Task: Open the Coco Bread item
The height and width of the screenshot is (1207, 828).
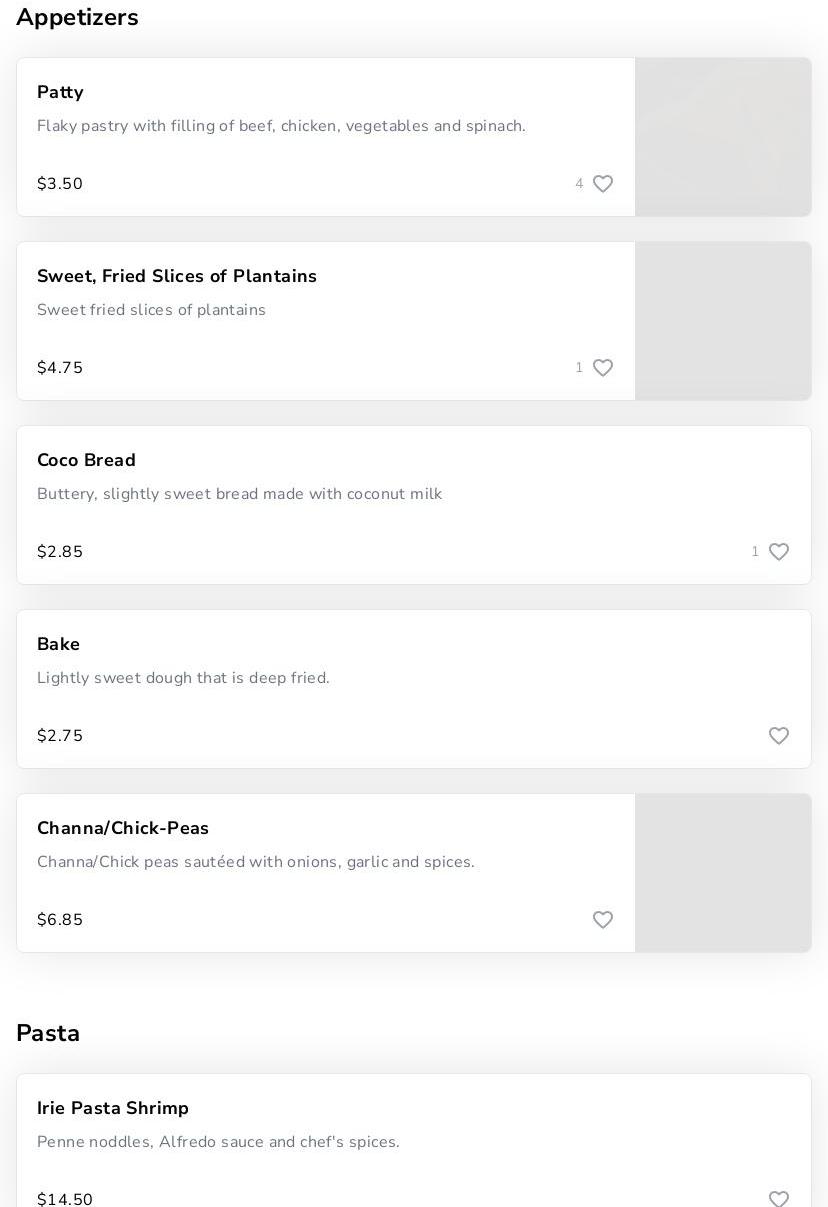Action: pyautogui.click(x=86, y=461)
